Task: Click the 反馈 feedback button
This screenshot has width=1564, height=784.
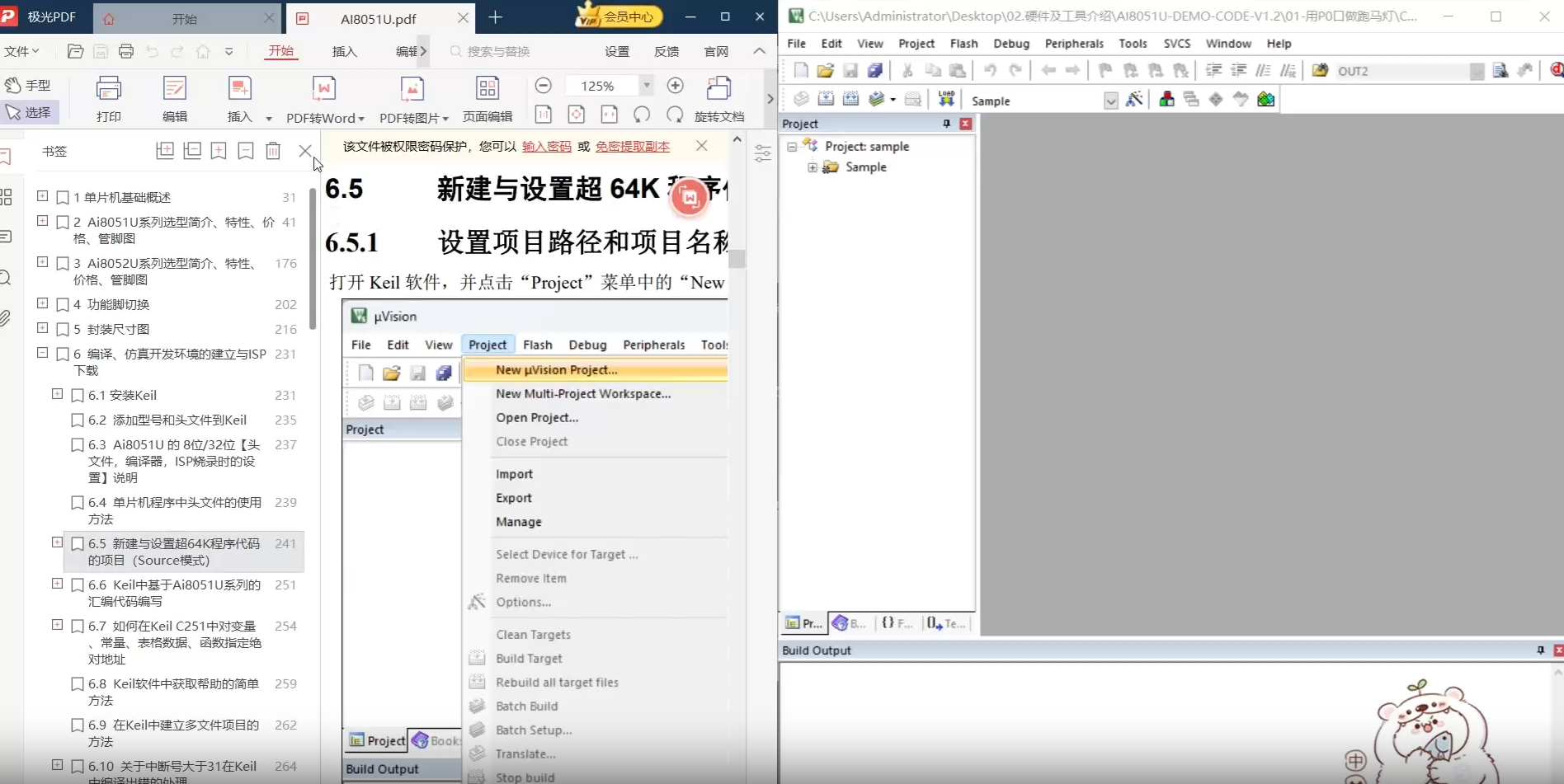Action: pyautogui.click(x=667, y=51)
